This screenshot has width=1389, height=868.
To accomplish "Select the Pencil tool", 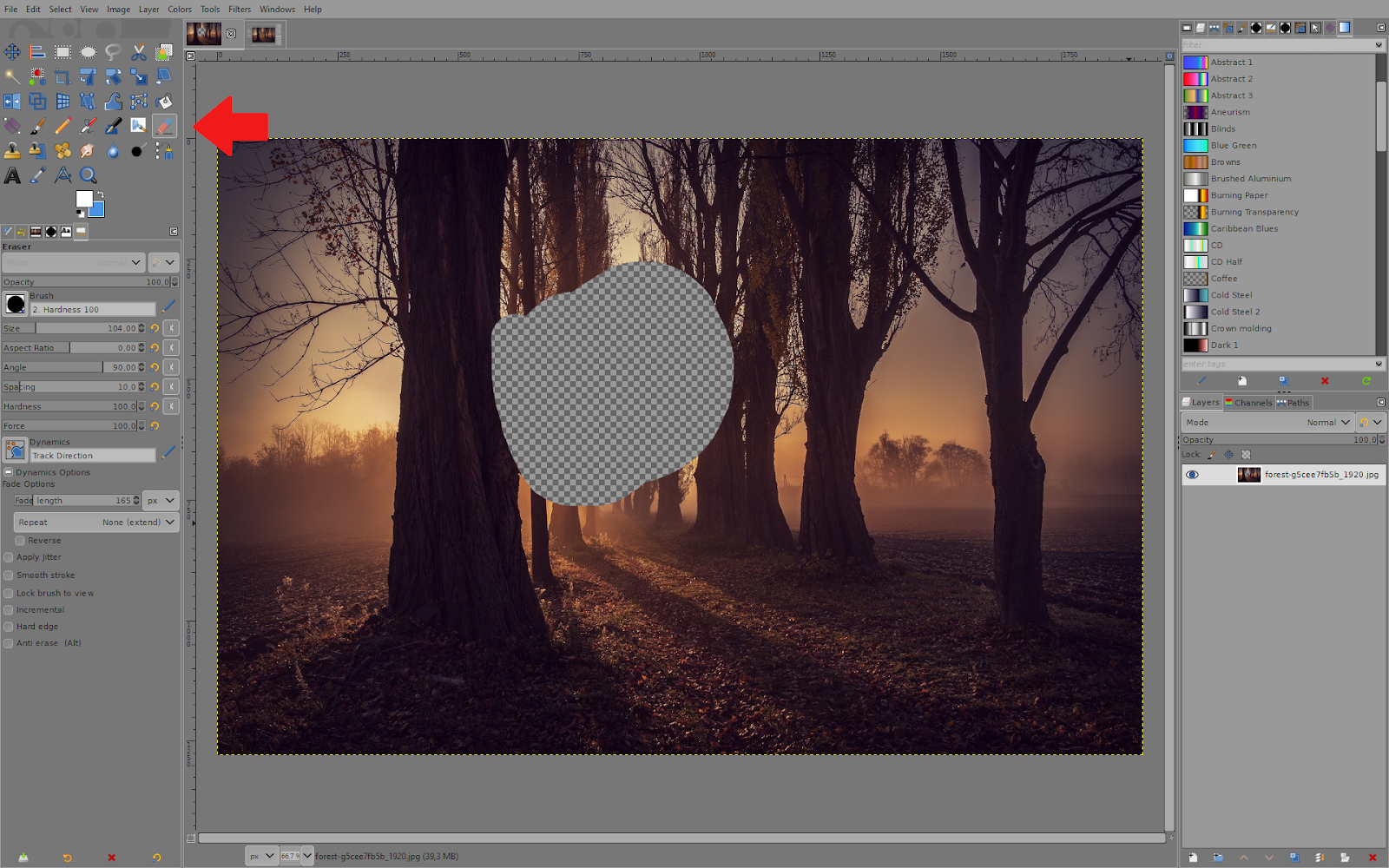I will point(63,127).
